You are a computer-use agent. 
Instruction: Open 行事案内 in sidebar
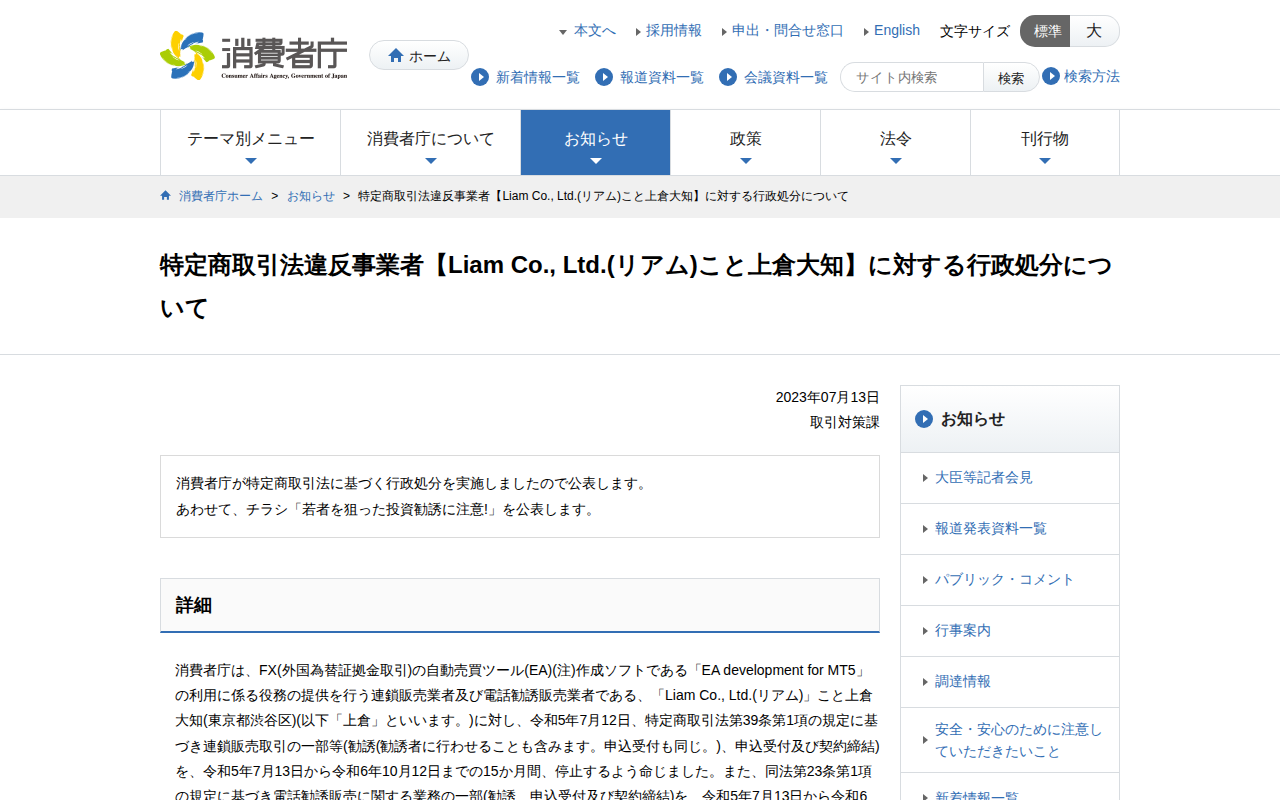click(1010, 631)
